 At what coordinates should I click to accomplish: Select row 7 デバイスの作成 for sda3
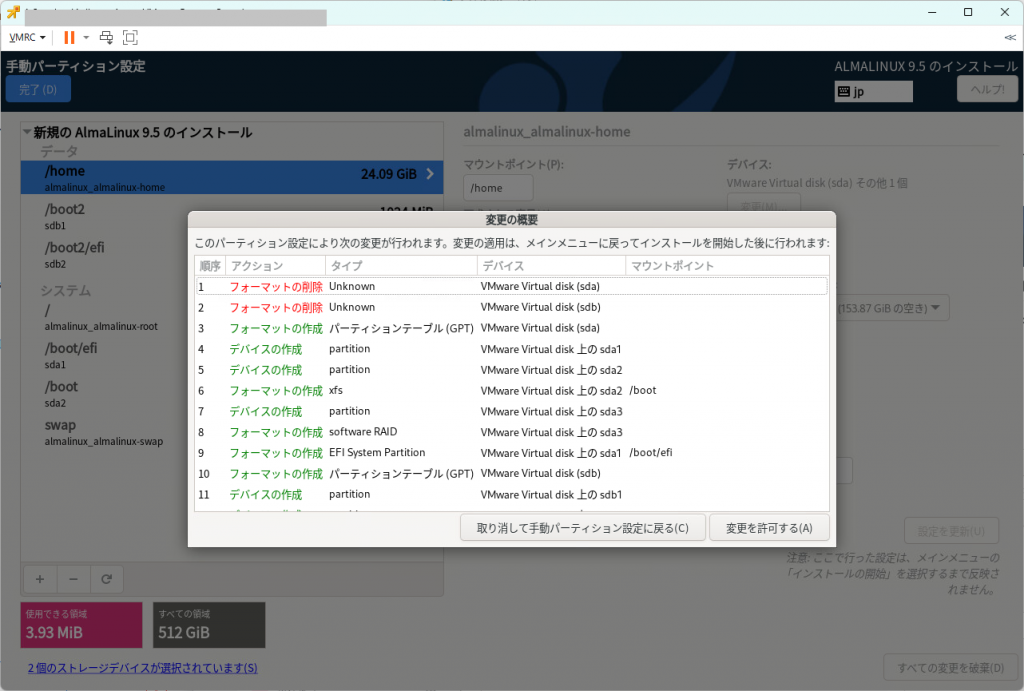pos(512,411)
